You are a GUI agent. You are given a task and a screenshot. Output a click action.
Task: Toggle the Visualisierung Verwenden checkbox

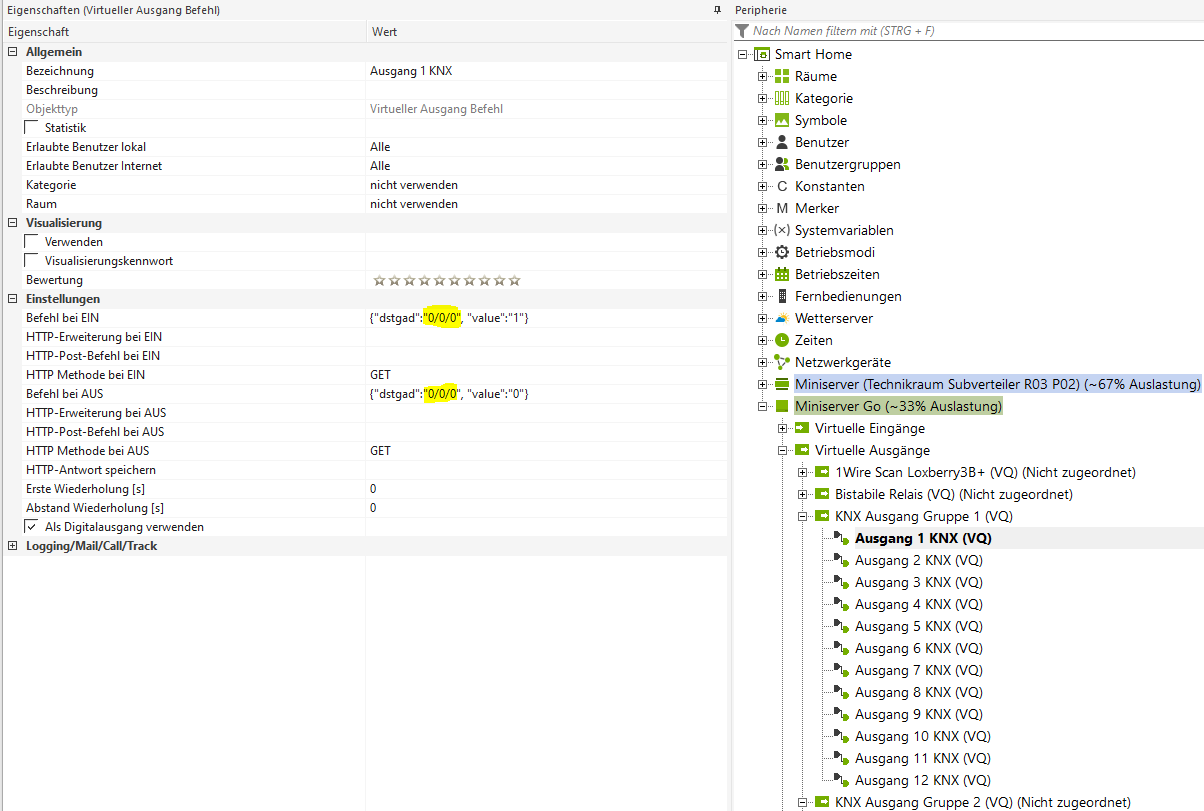pos(32,242)
